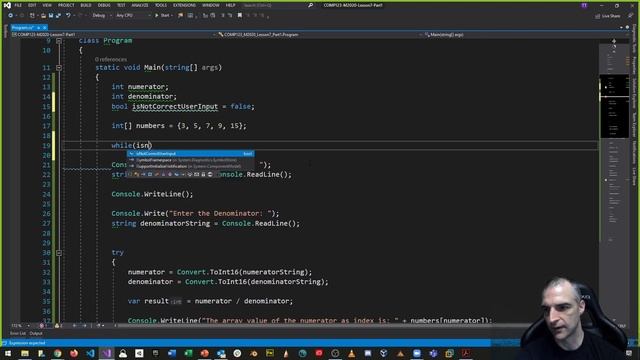Click the Expression expected status message

(x=27, y=343)
